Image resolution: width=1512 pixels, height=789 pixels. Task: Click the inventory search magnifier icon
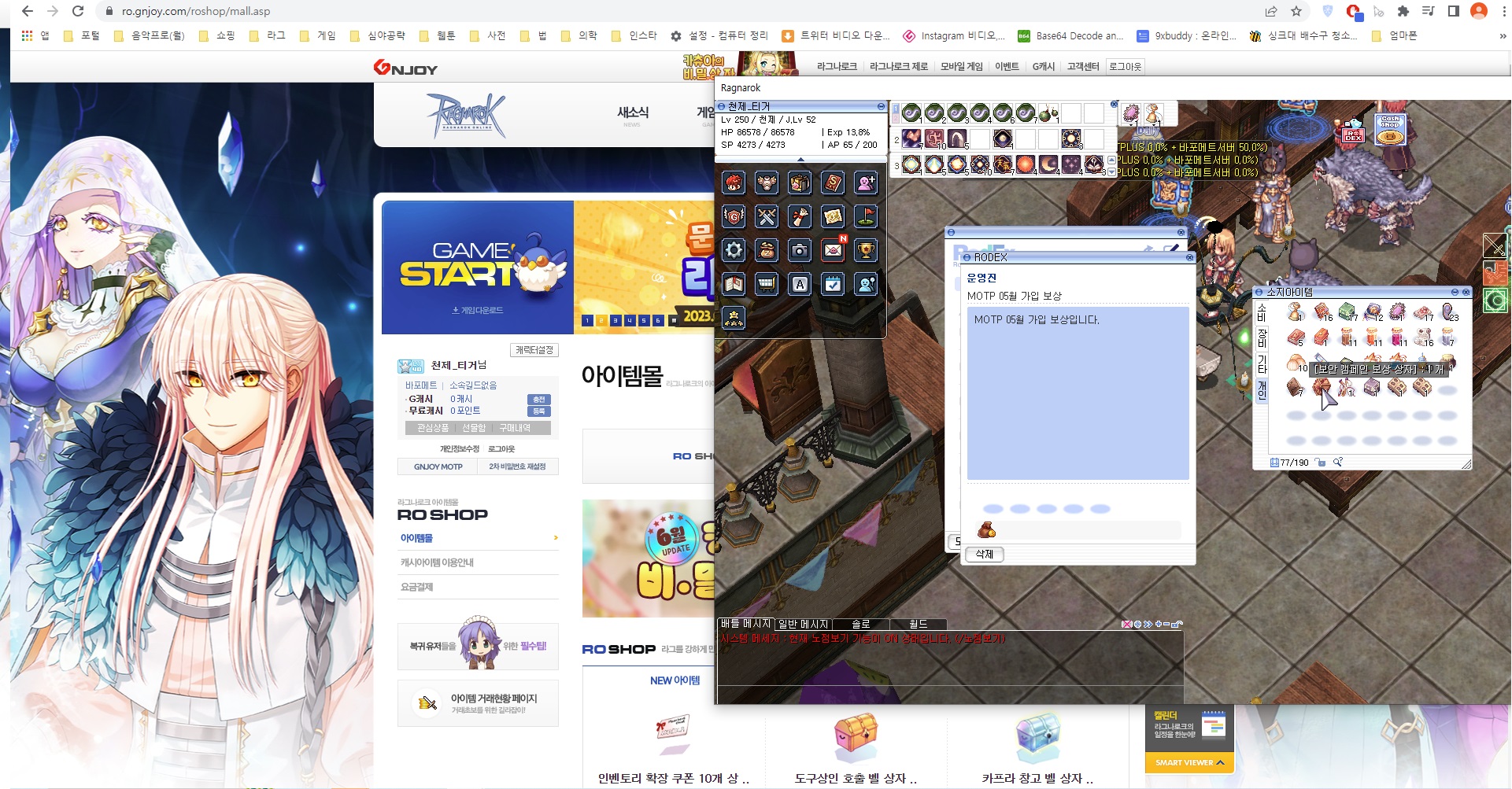1337,463
